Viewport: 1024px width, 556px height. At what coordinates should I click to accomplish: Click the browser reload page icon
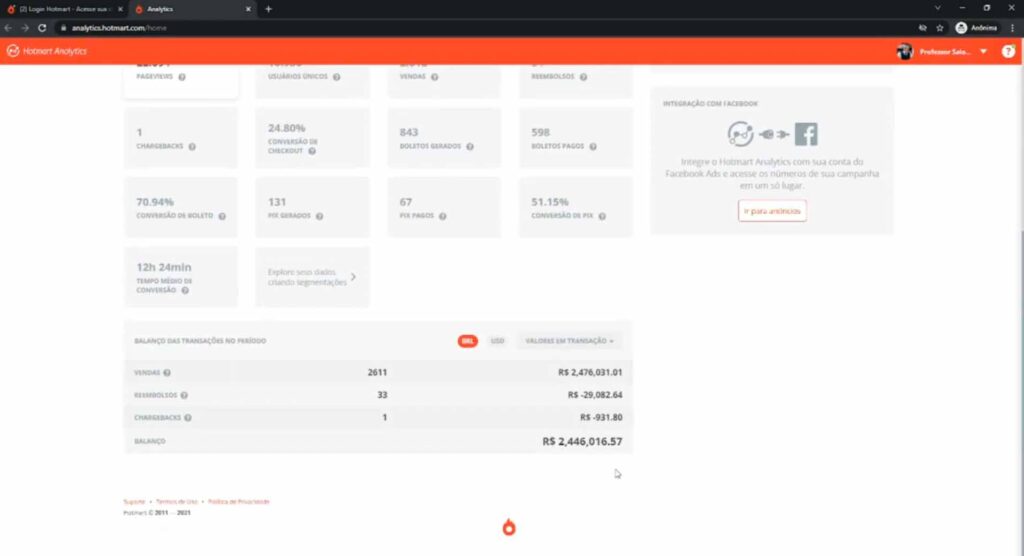click(42, 28)
